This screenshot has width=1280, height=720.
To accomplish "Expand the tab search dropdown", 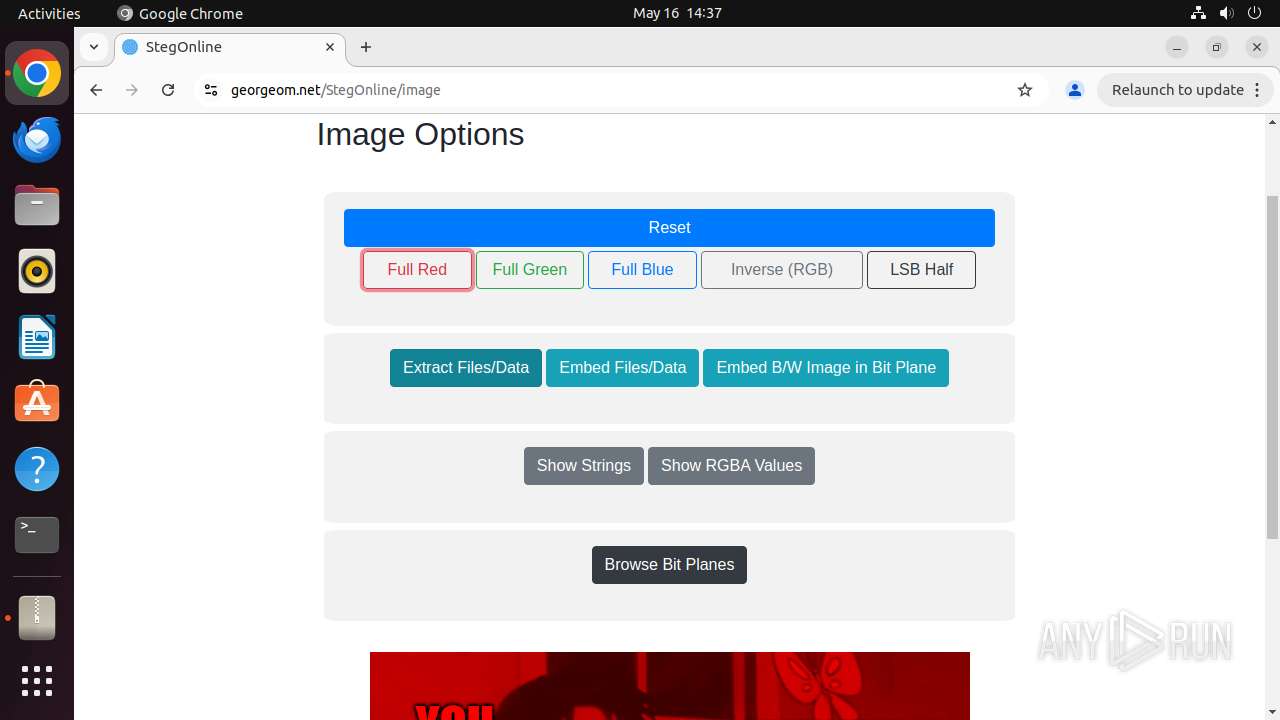I will point(93,47).
